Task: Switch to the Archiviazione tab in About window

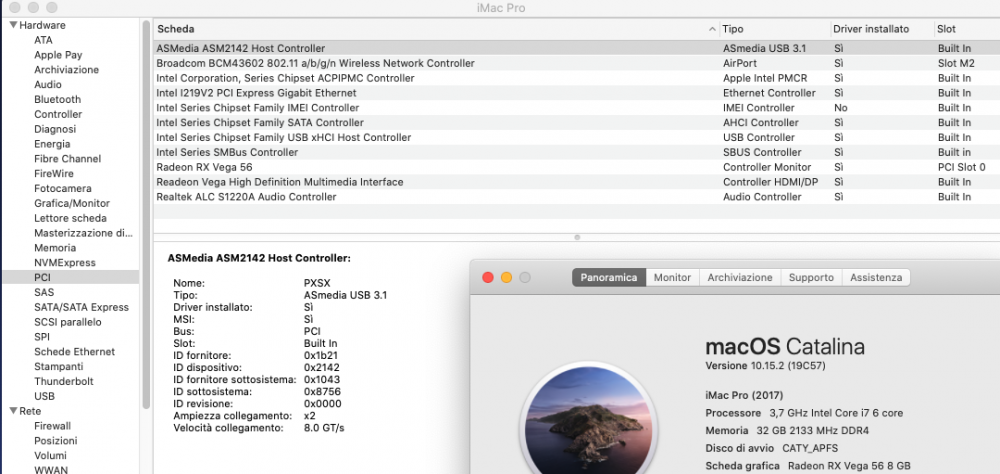Action: pos(740,278)
